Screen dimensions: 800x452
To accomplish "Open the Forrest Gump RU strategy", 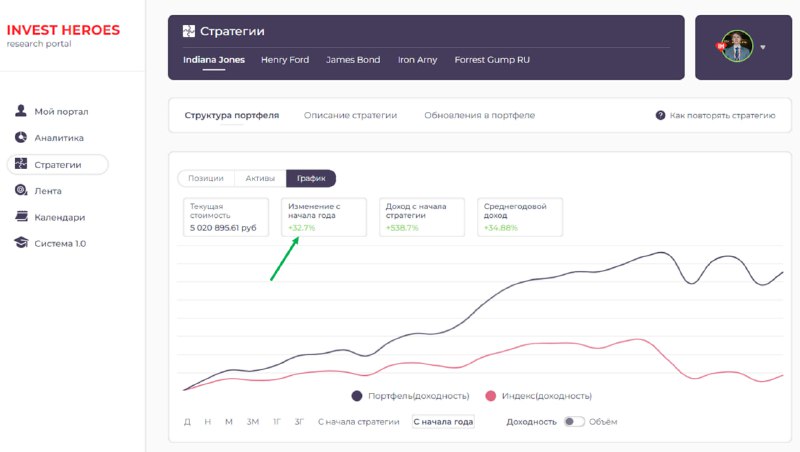I will [x=492, y=60].
